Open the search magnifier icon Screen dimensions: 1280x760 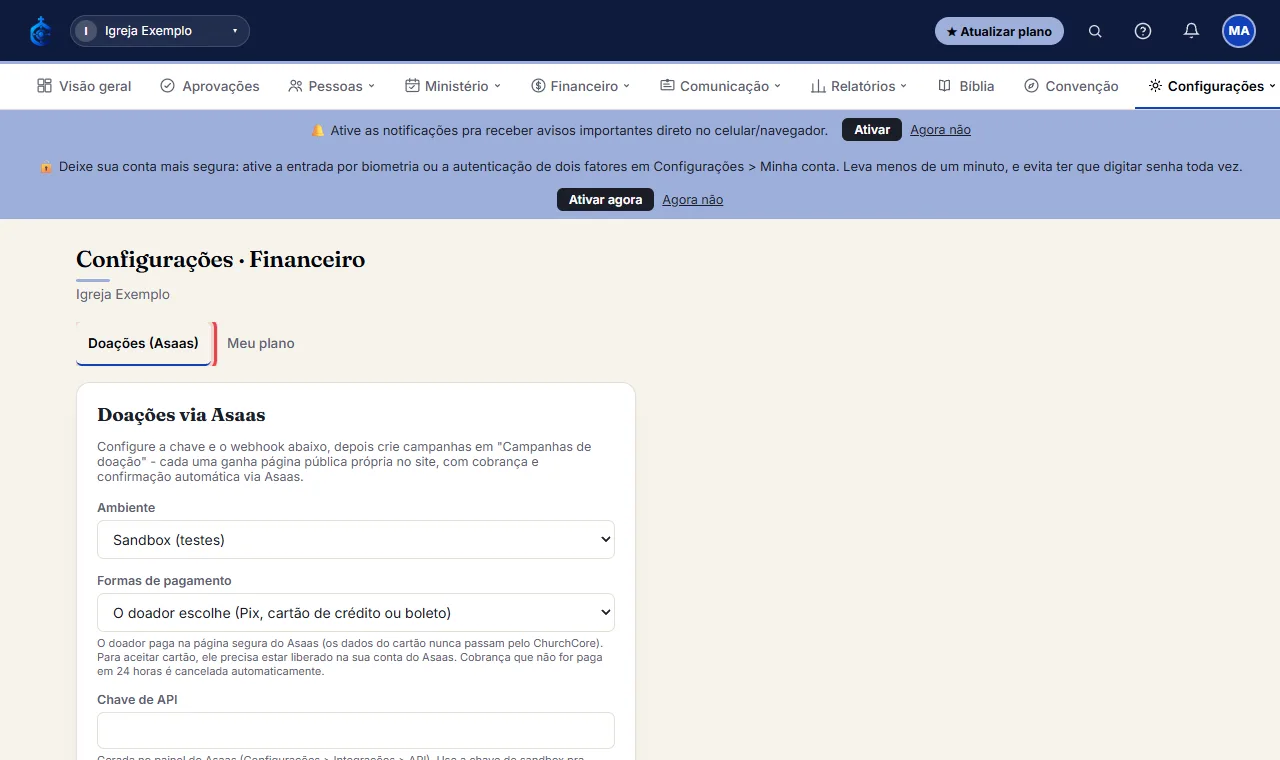1095,31
